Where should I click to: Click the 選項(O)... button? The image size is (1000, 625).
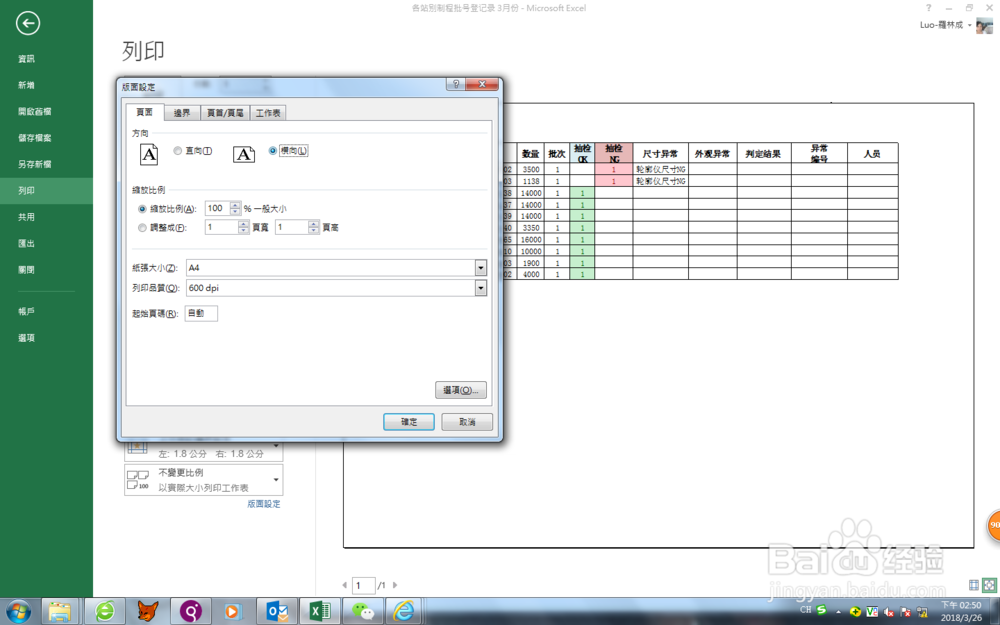[x=460, y=390]
